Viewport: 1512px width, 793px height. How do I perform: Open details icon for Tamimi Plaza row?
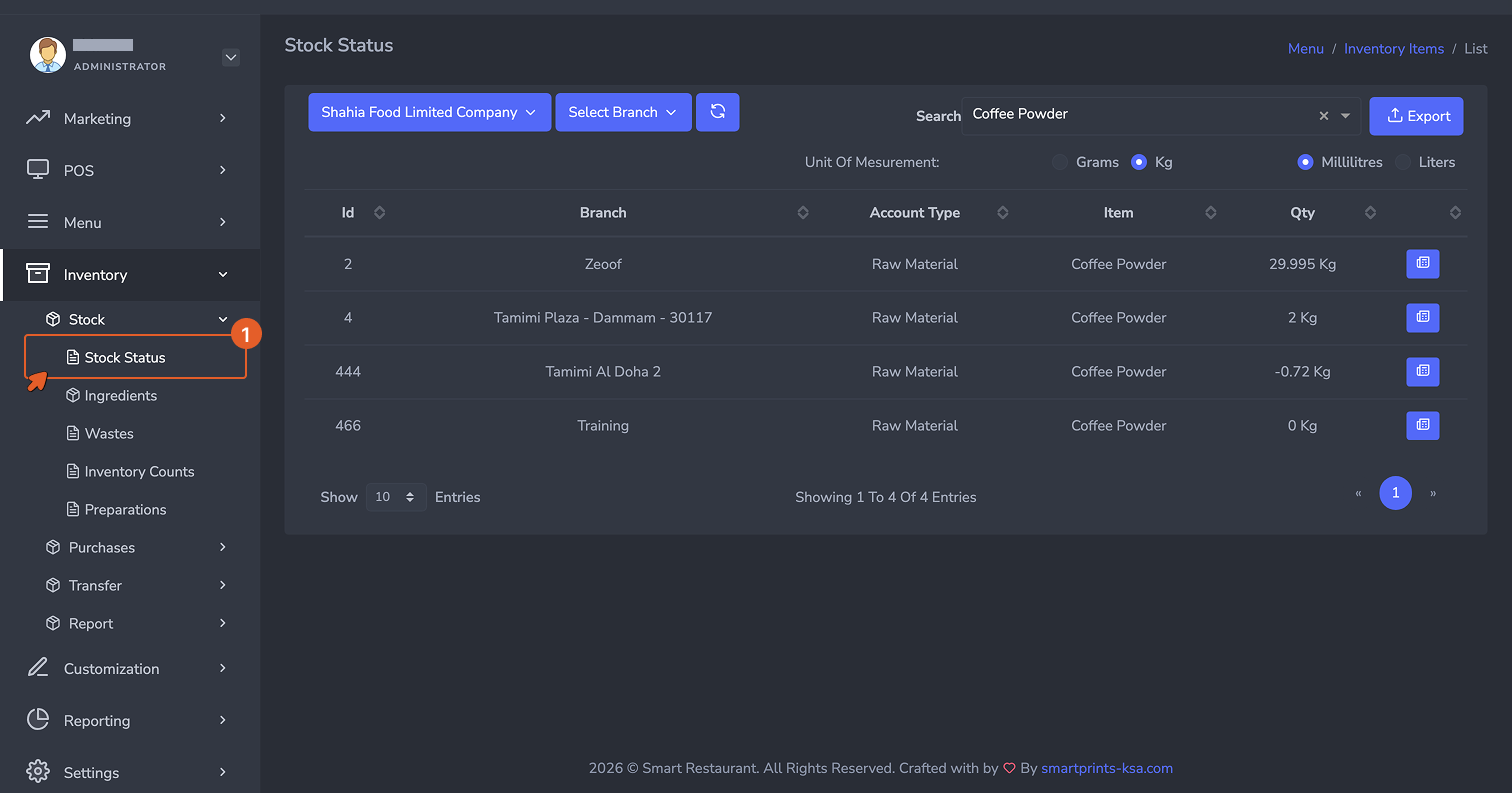1422,318
